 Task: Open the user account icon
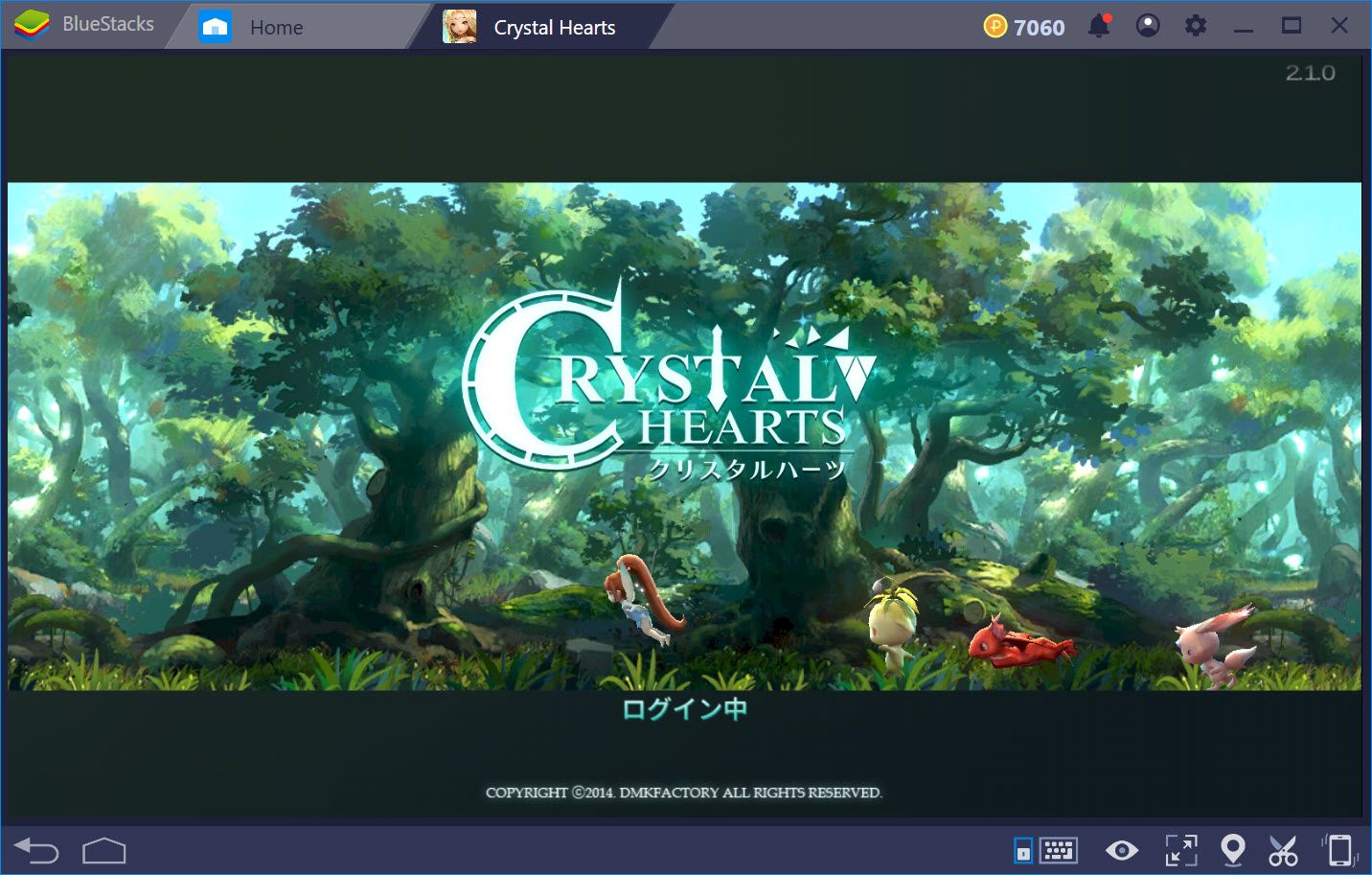(1148, 26)
